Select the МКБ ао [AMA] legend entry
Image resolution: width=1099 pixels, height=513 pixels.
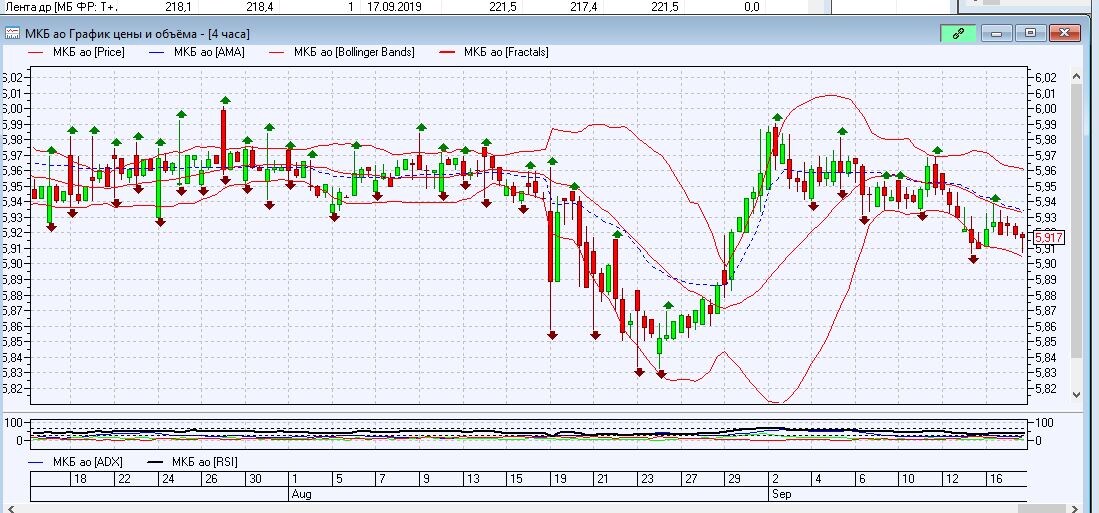pyautogui.click(x=197, y=52)
